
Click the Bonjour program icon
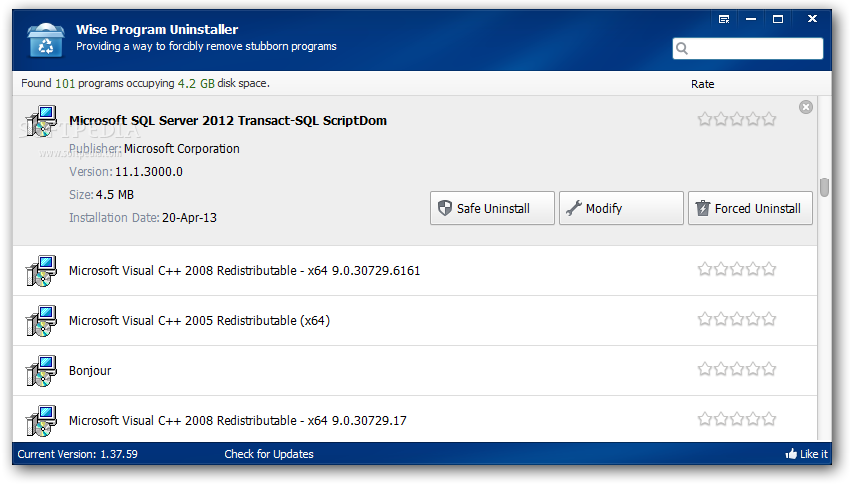[41, 371]
